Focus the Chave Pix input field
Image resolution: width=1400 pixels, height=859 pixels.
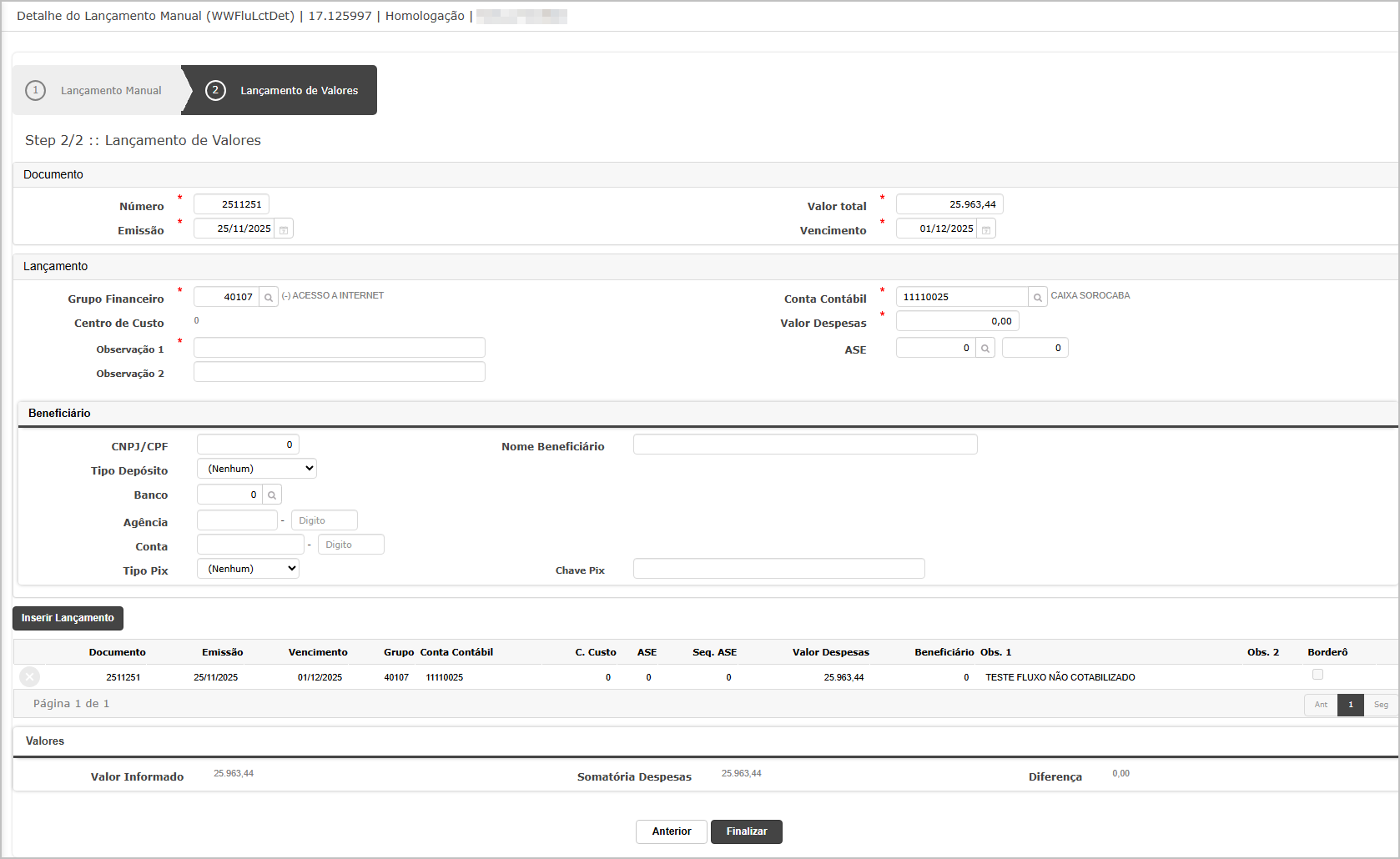click(x=778, y=569)
